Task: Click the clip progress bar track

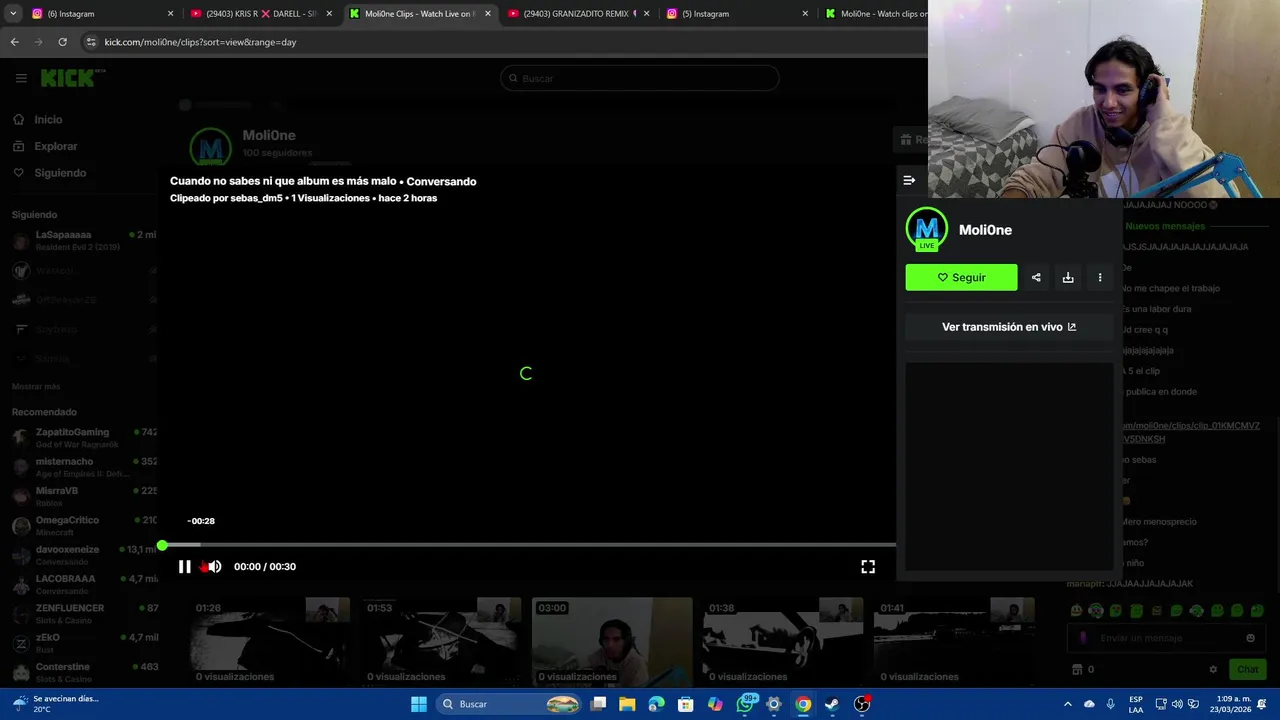Action: 527,545
